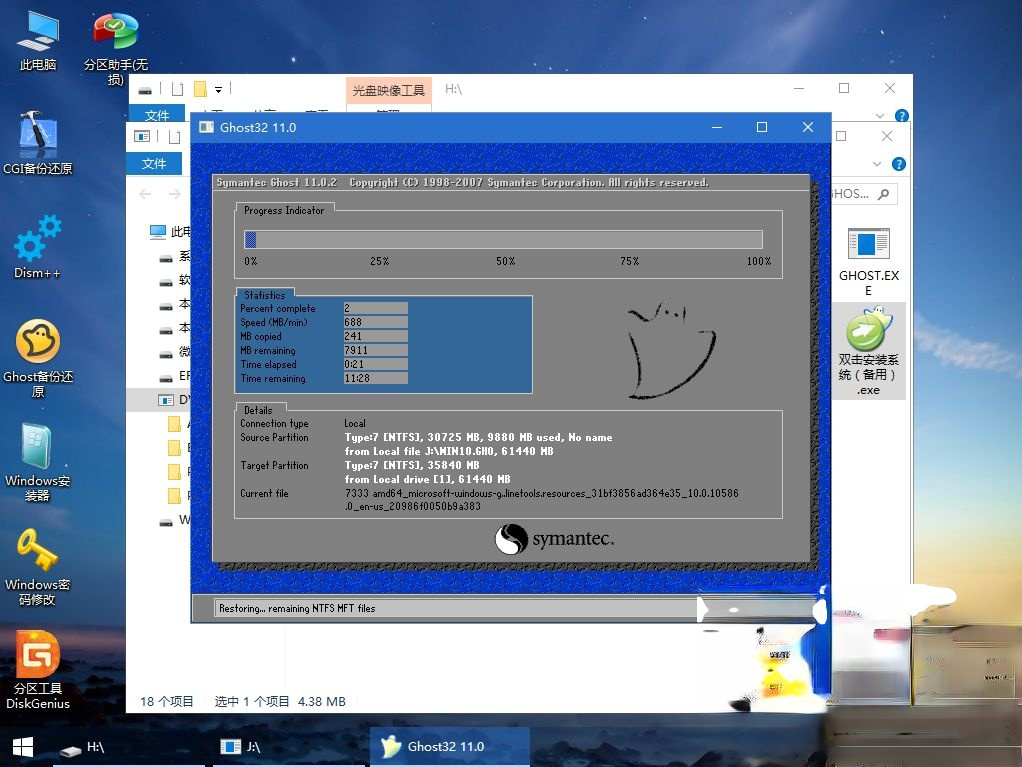Launch the CGI备份还原 desktop shortcut
This screenshot has width=1022, height=767.
(x=38, y=143)
